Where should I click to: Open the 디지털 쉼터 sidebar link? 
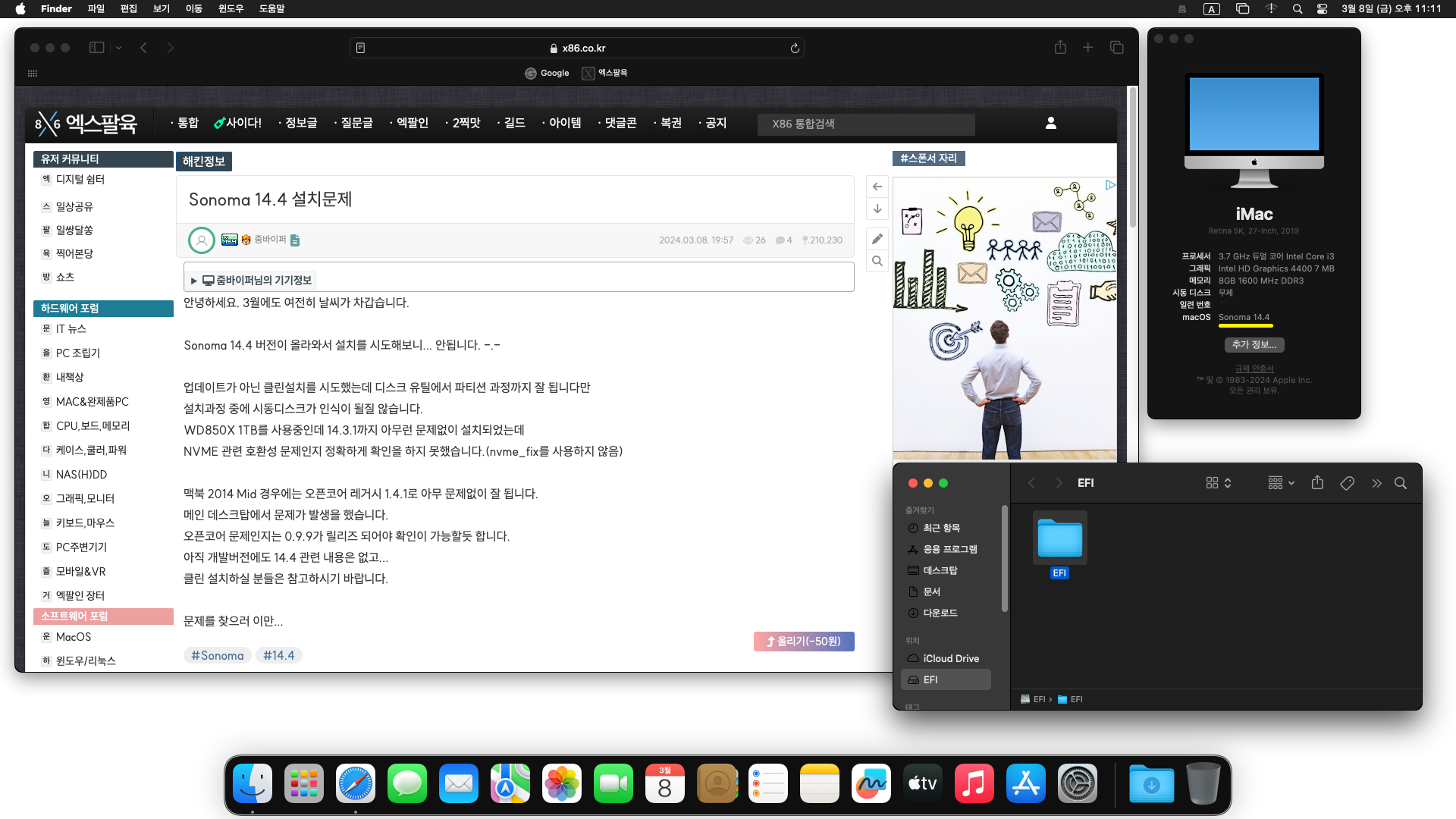[x=80, y=180]
